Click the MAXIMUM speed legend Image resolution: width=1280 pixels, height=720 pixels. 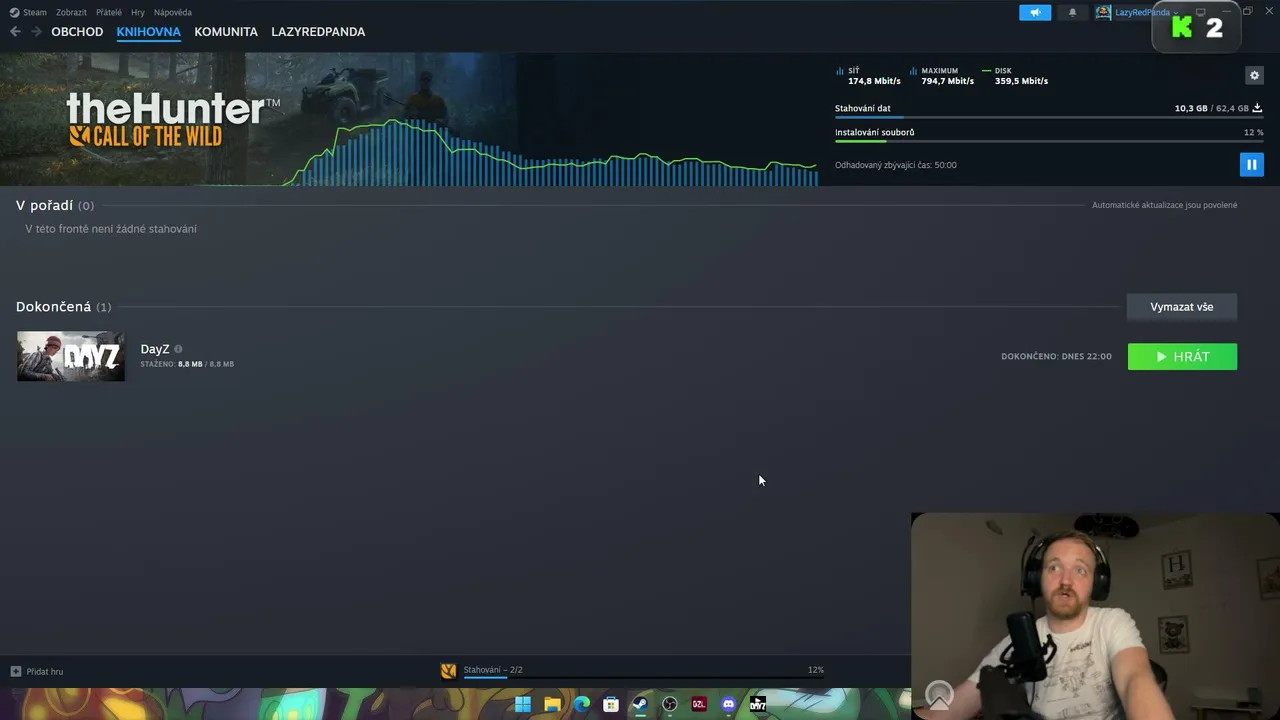tap(941, 76)
